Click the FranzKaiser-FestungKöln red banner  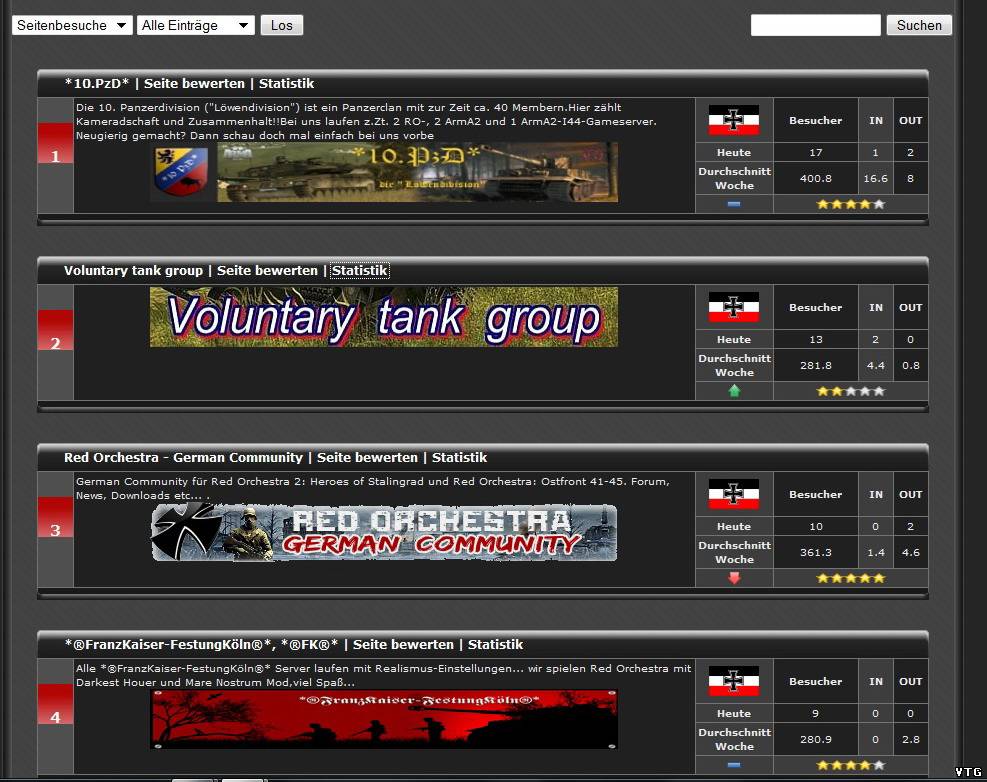click(384, 719)
